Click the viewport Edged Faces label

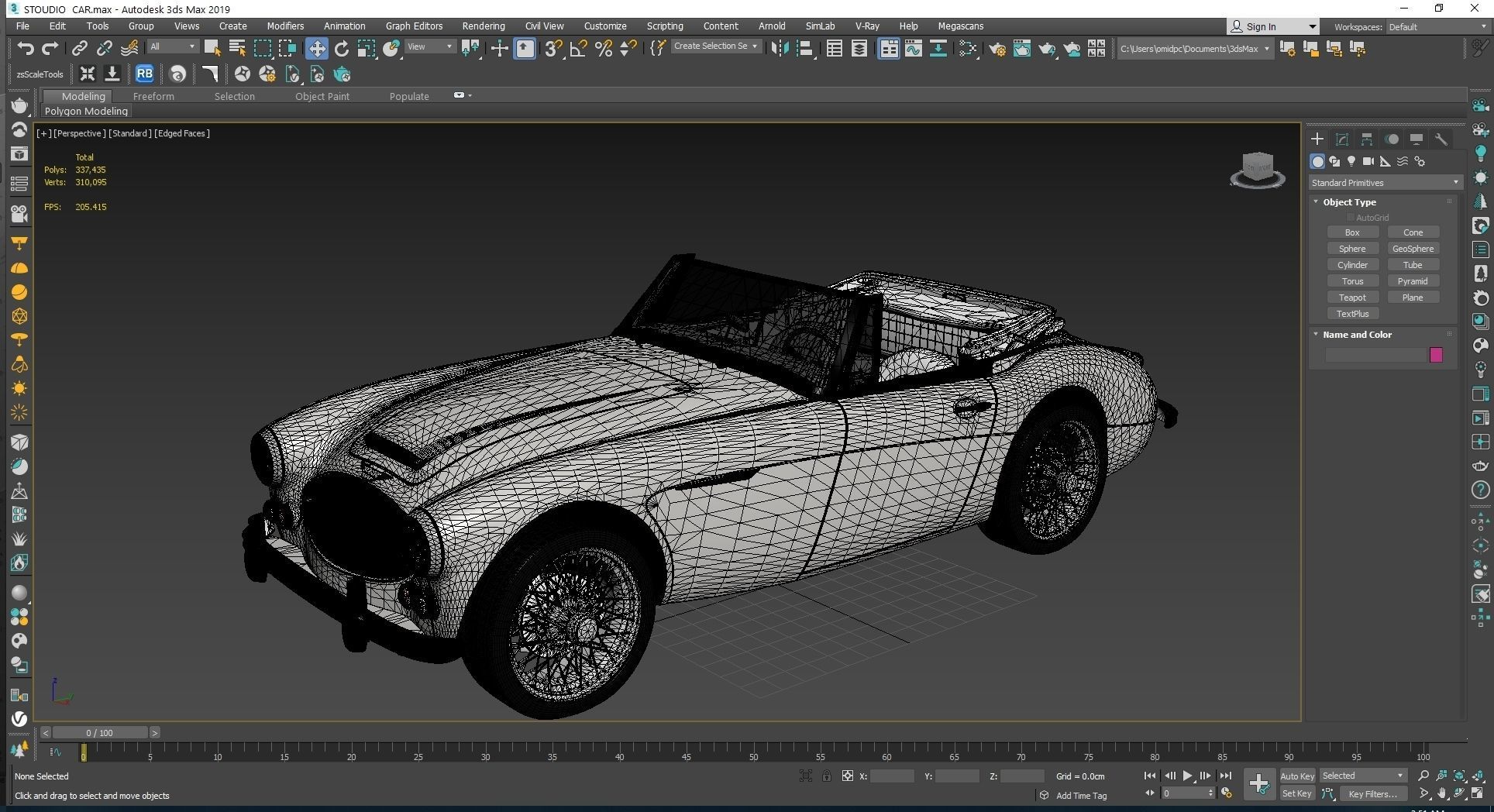182,133
